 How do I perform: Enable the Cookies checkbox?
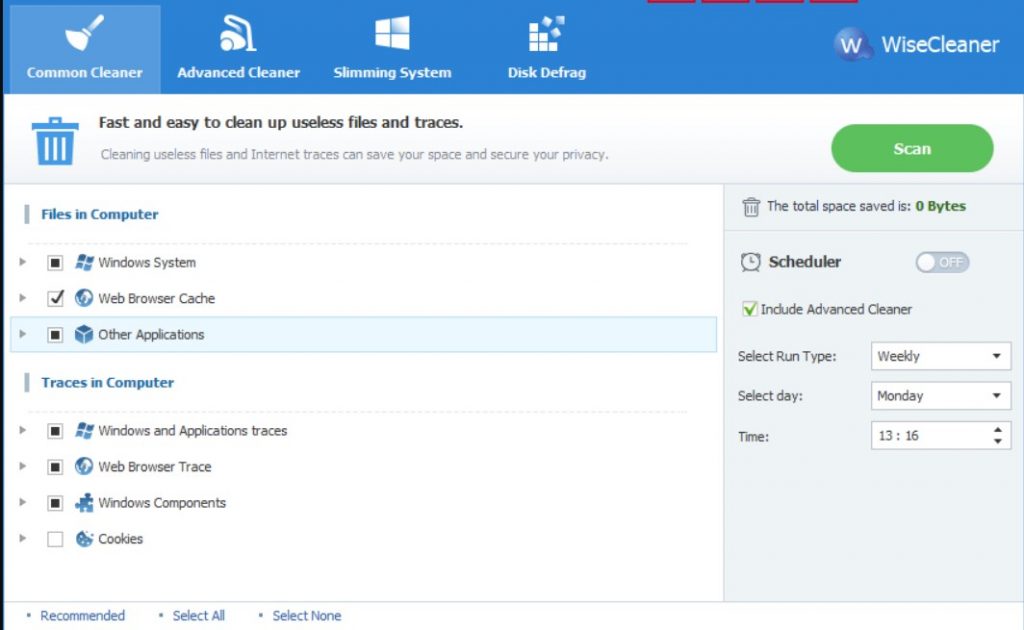[56, 538]
